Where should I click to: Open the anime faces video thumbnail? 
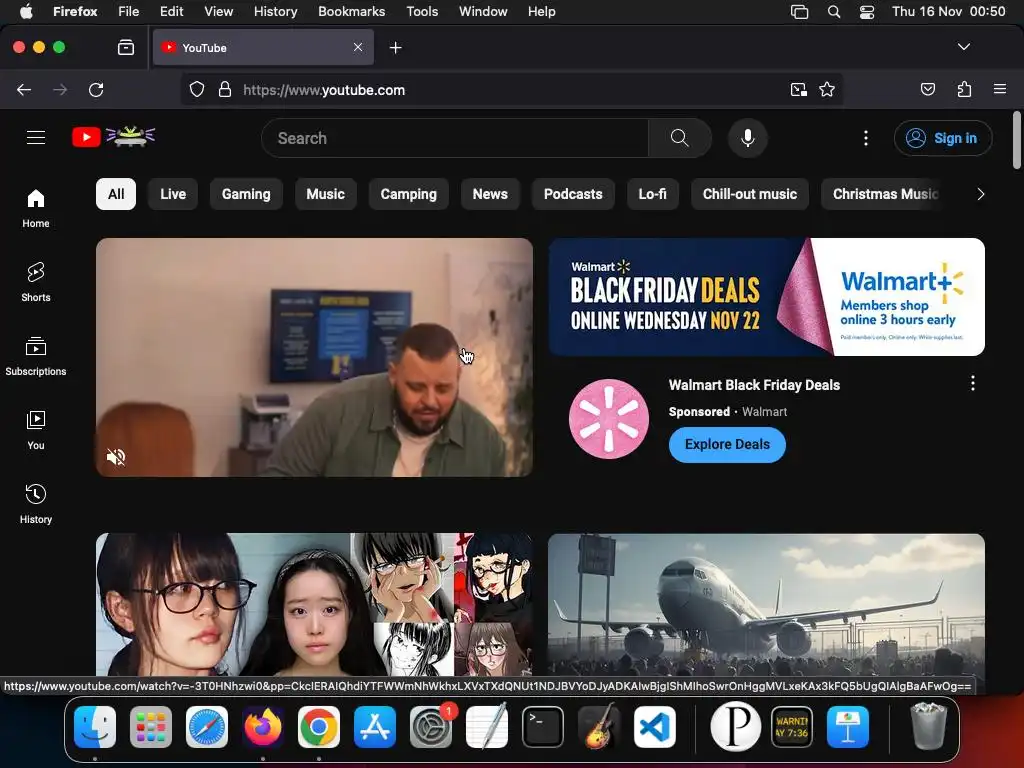(314, 605)
